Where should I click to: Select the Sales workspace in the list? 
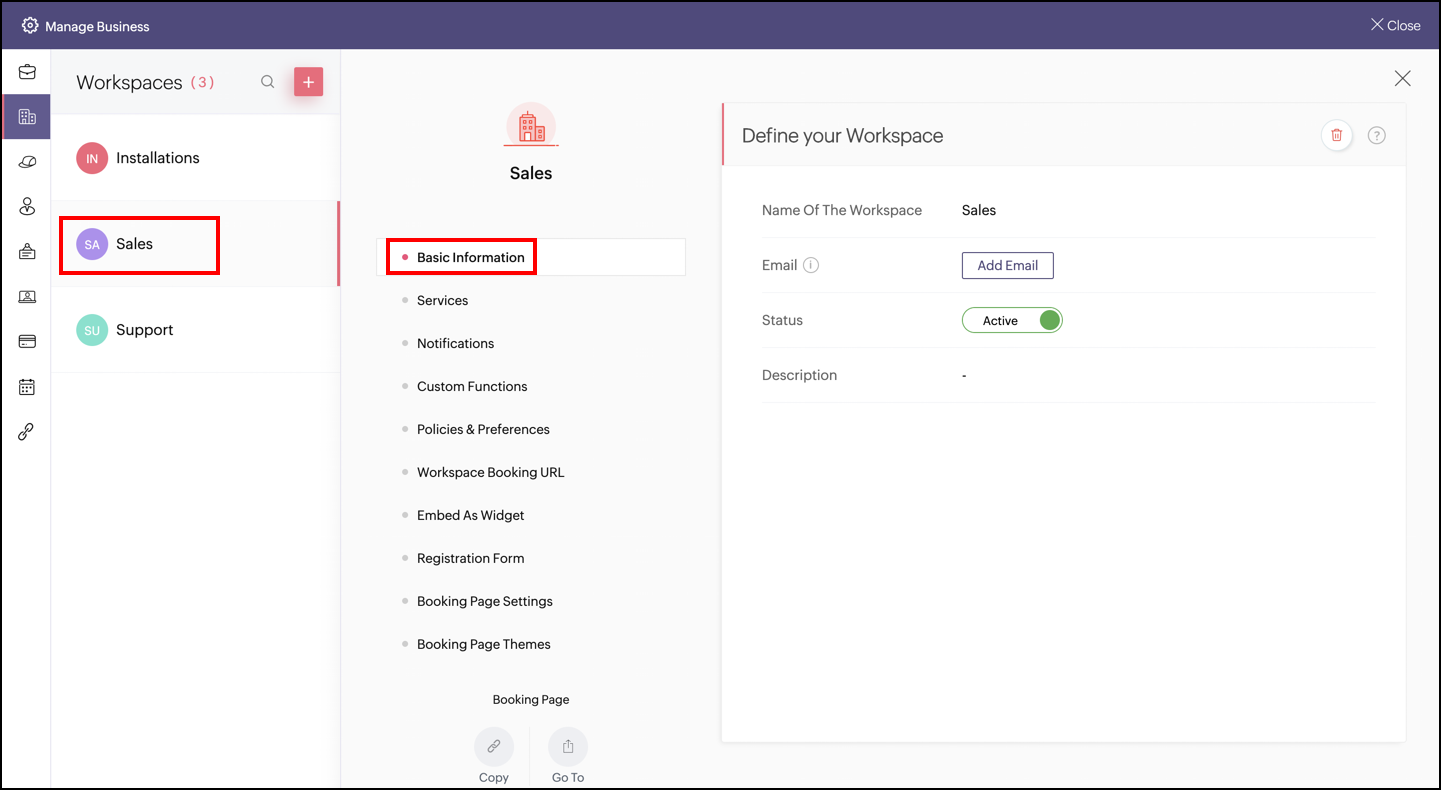tap(138, 244)
